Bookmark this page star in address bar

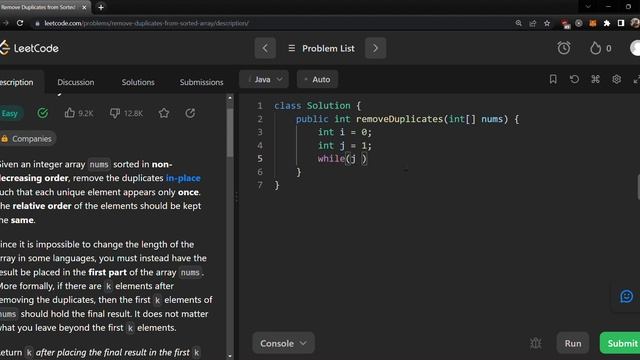point(547,23)
